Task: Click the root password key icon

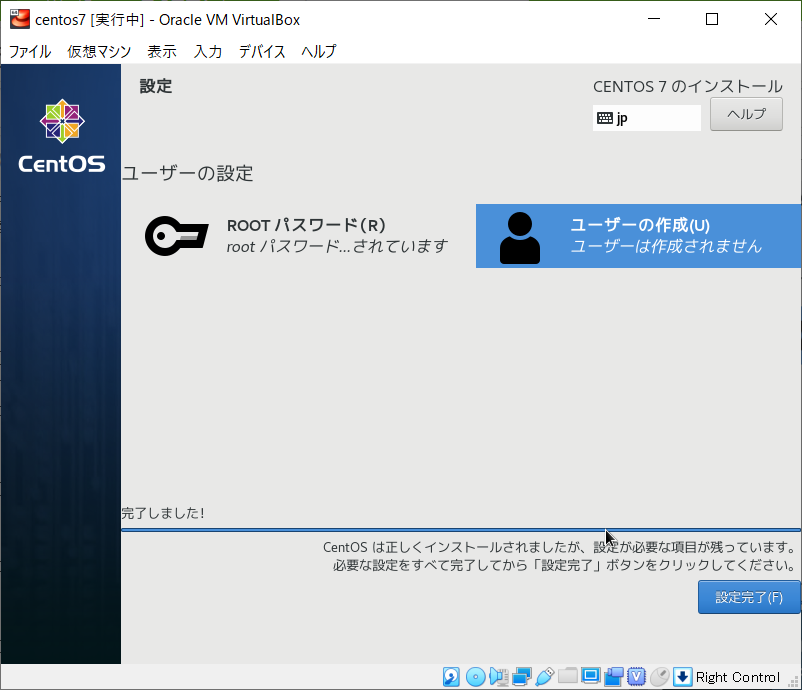Action: pos(176,236)
